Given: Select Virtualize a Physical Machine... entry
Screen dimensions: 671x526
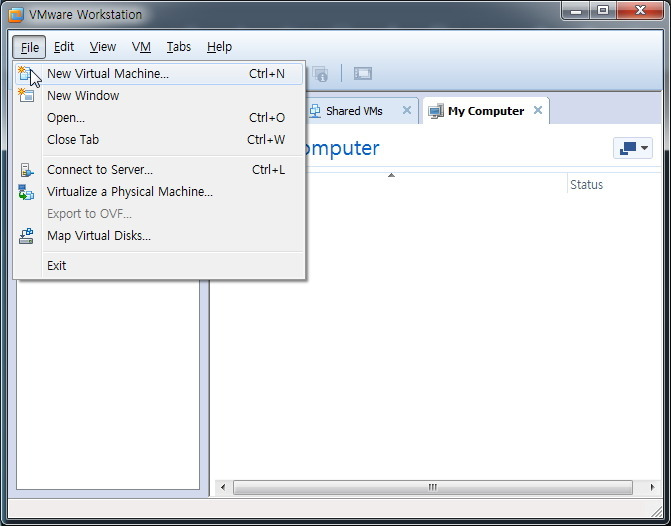Looking at the screenshot, I should [159, 192].
